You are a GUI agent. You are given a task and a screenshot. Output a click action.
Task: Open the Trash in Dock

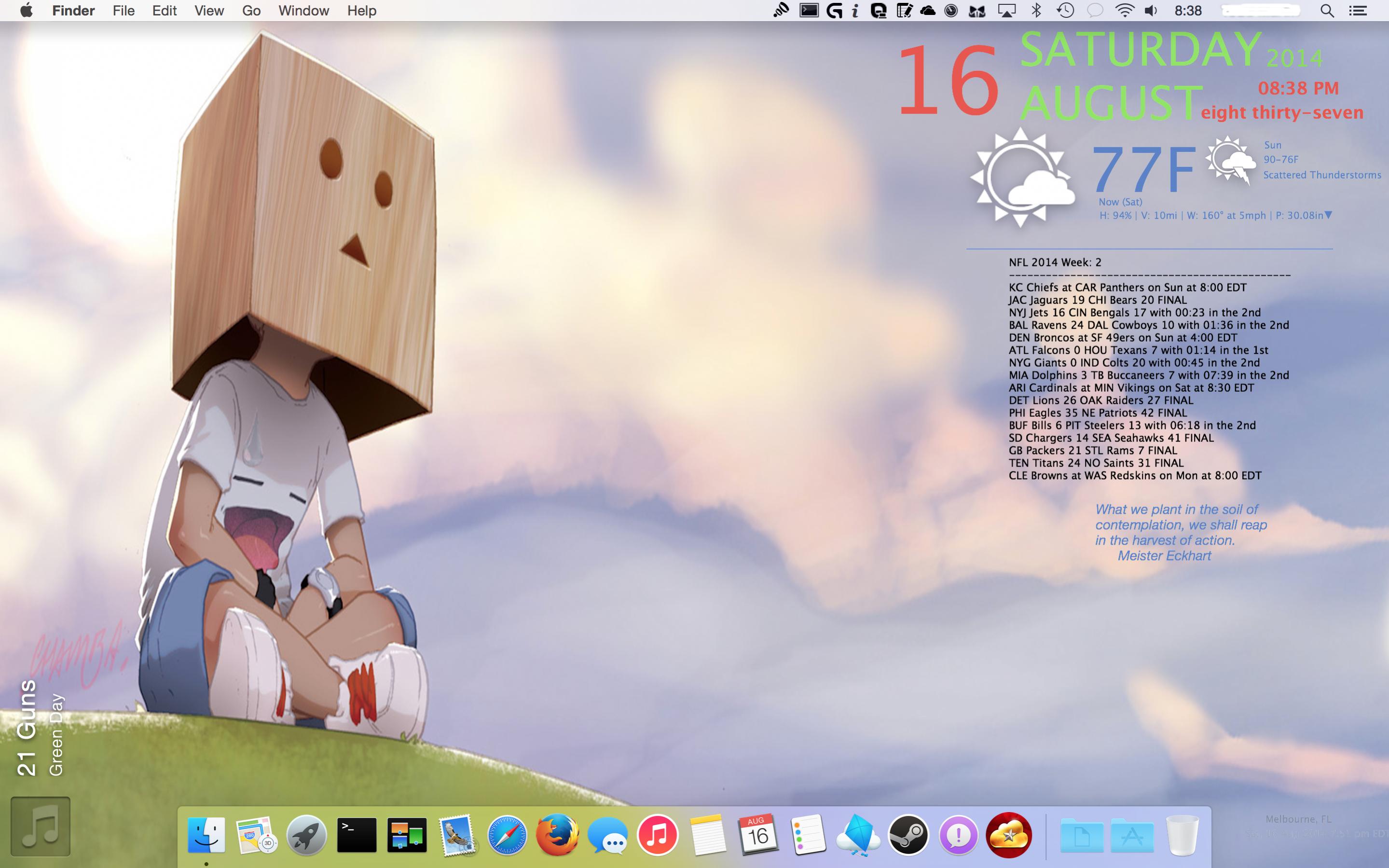[1183, 835]
